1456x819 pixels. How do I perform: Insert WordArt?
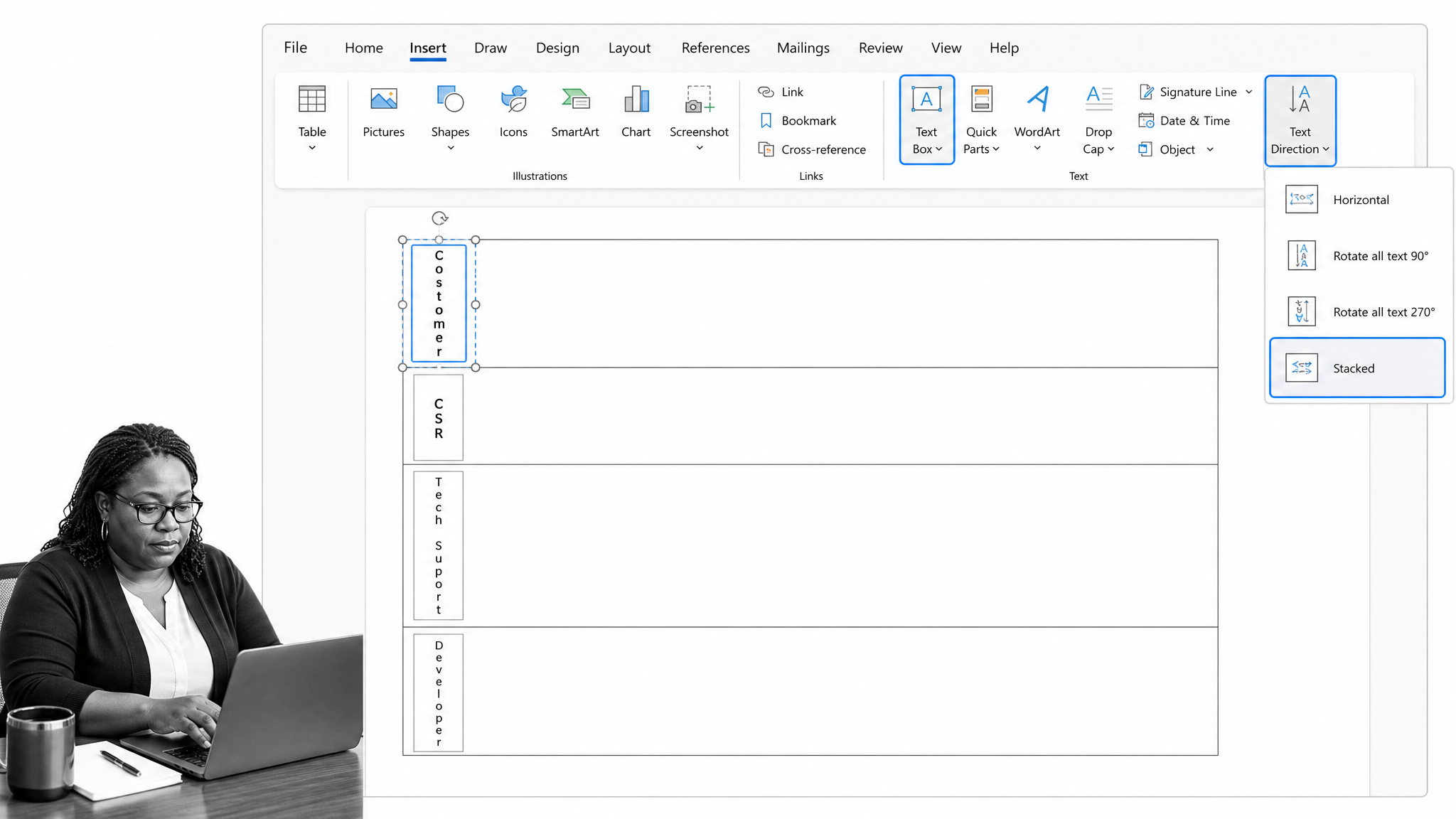tap(1037, 117)
